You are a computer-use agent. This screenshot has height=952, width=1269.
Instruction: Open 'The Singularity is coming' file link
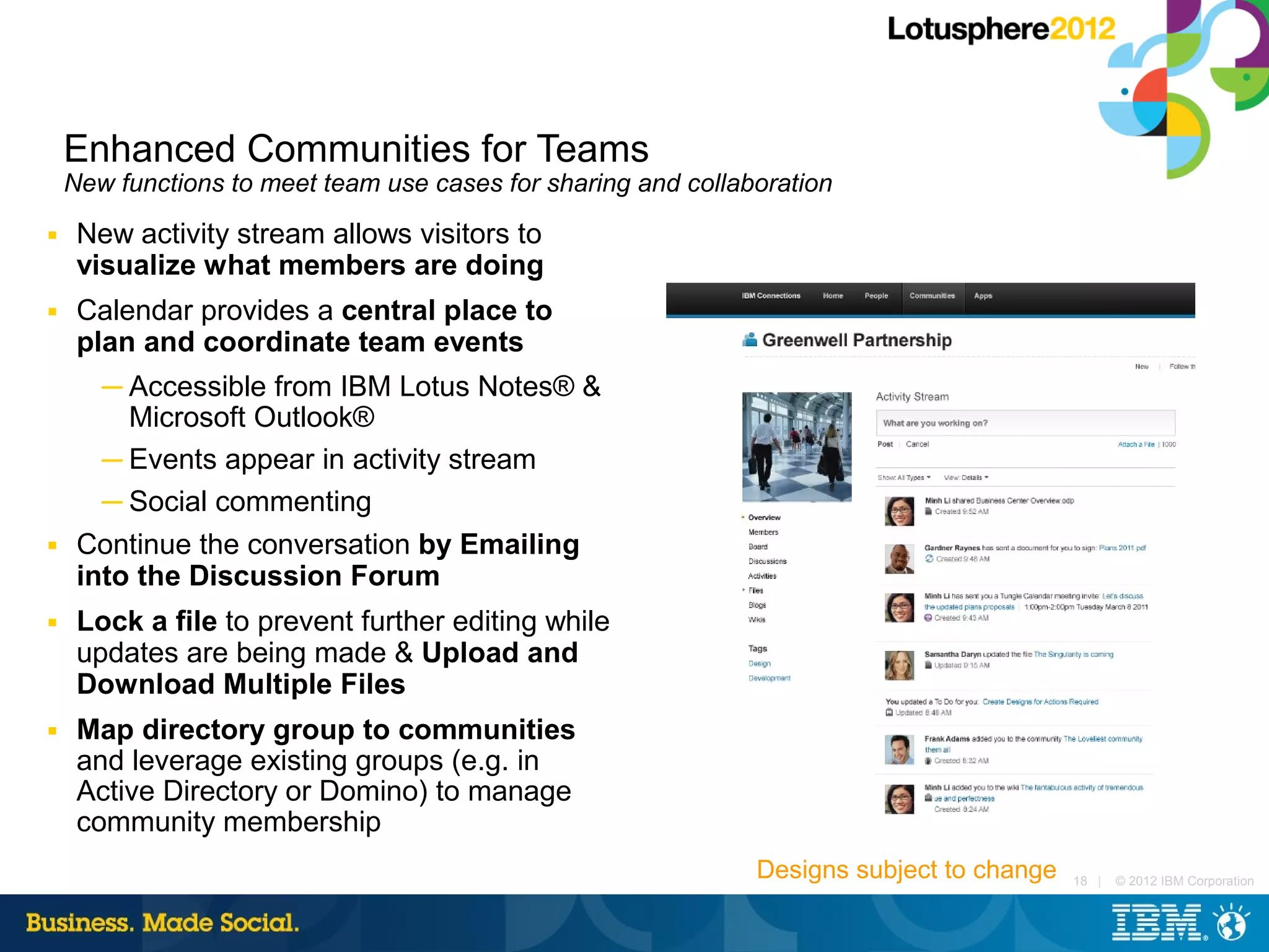pyautogui.click(x=1073, y=654)
